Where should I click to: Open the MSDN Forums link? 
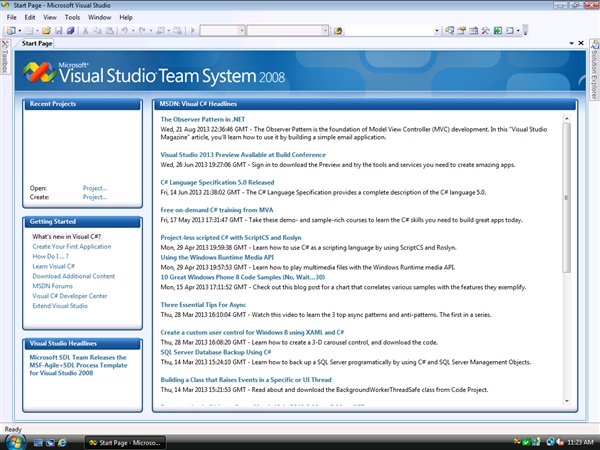tap(52, 286)
